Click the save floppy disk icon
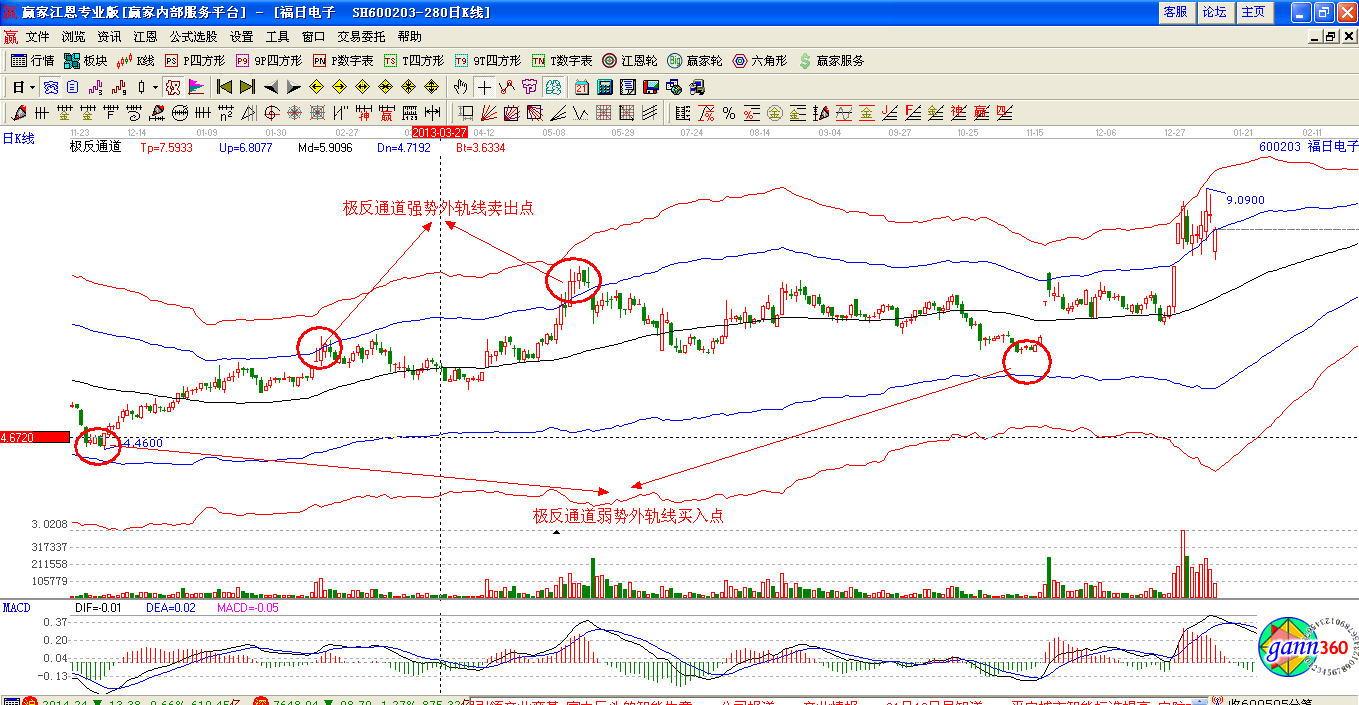Viewport: 1359px width, 705px height. coord(651,87)
